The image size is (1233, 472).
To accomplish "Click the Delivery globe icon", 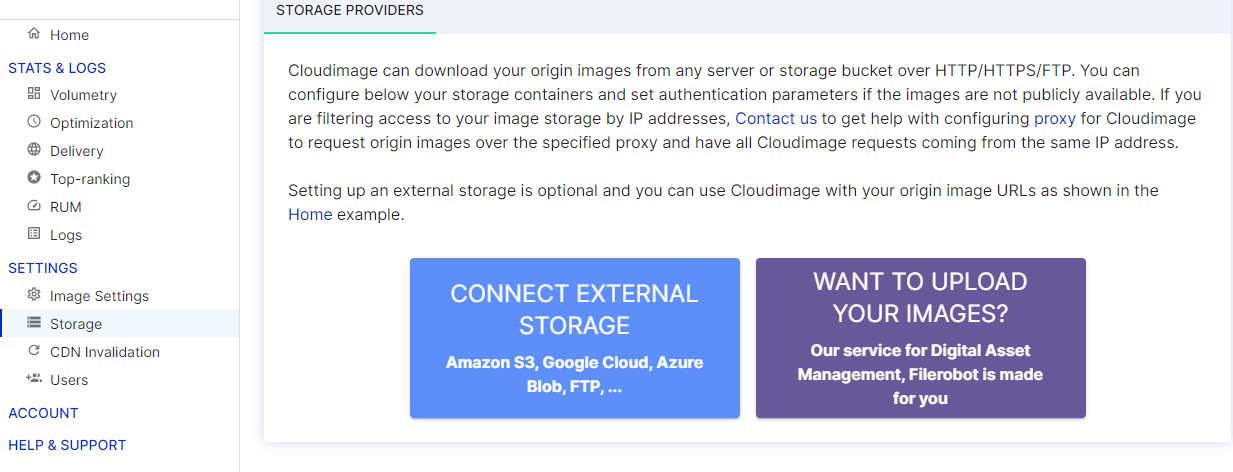I will 35,150.
